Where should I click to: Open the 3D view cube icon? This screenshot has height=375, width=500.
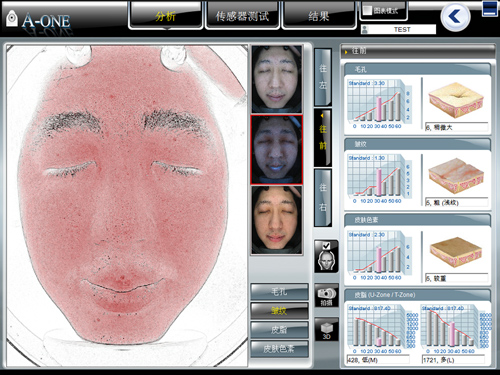pos(326,330)
